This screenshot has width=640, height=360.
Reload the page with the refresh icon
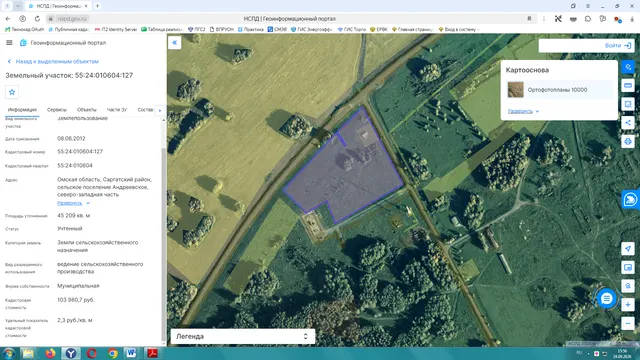click(x=37, y=19)
